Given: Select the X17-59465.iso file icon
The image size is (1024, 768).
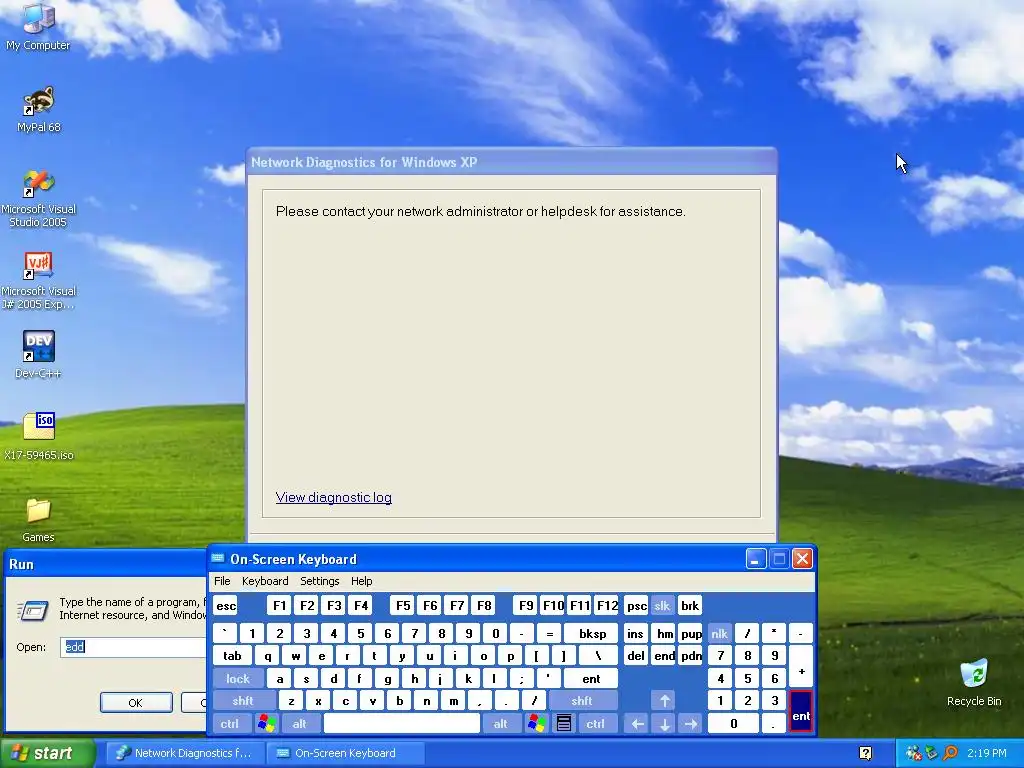Looking at the screenshot, I should [x=38, y=436].
